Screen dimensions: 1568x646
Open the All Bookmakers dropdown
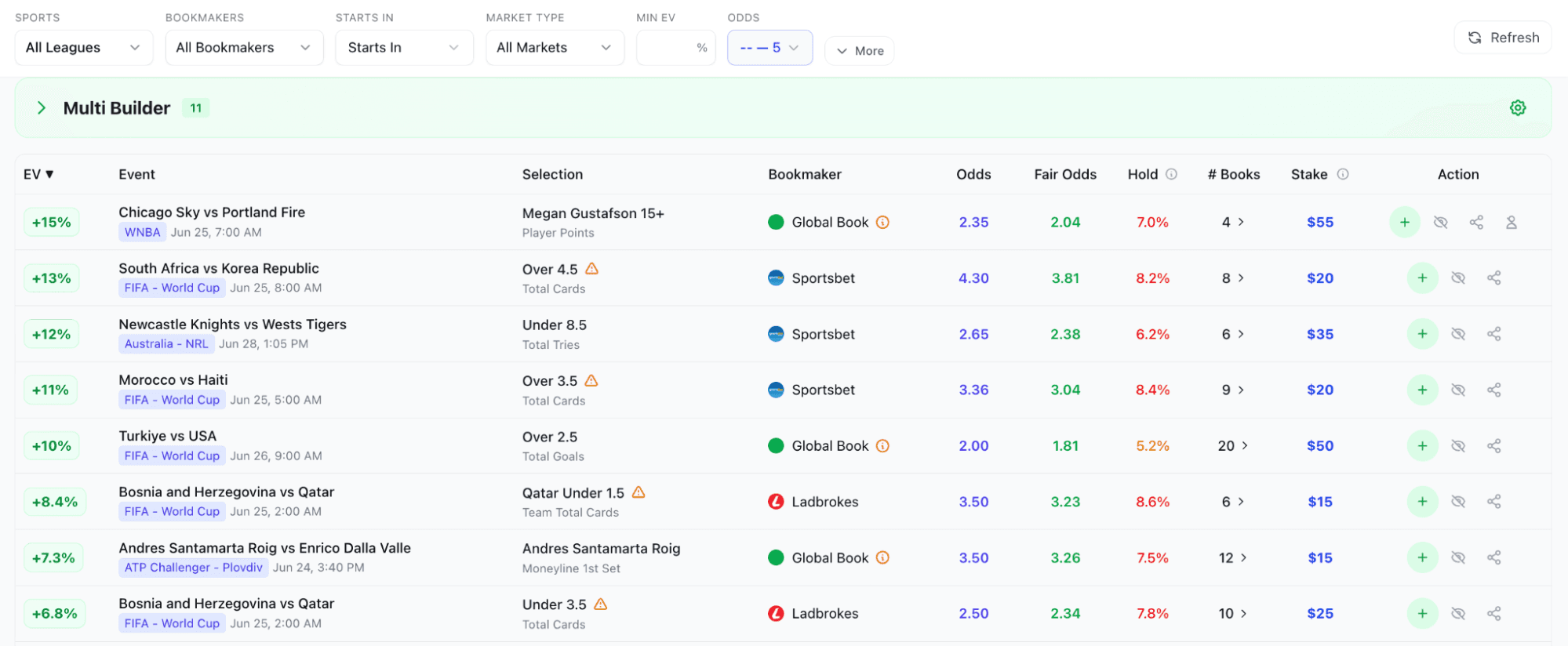[x=244, y=48]
